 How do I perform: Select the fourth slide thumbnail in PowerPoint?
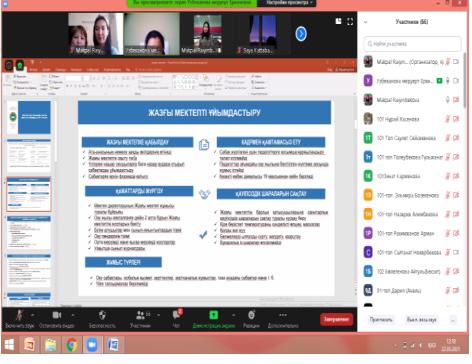tap(29, 233)
